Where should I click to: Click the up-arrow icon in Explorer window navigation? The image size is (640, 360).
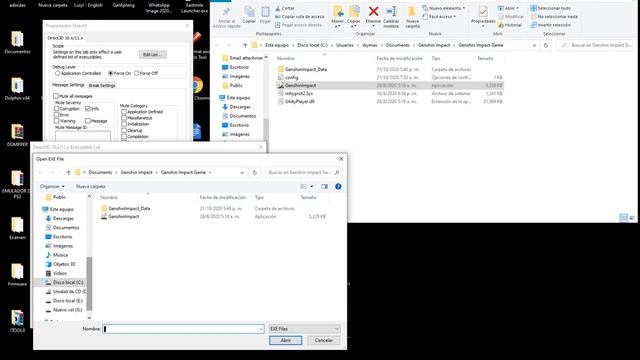click(245, 45)
